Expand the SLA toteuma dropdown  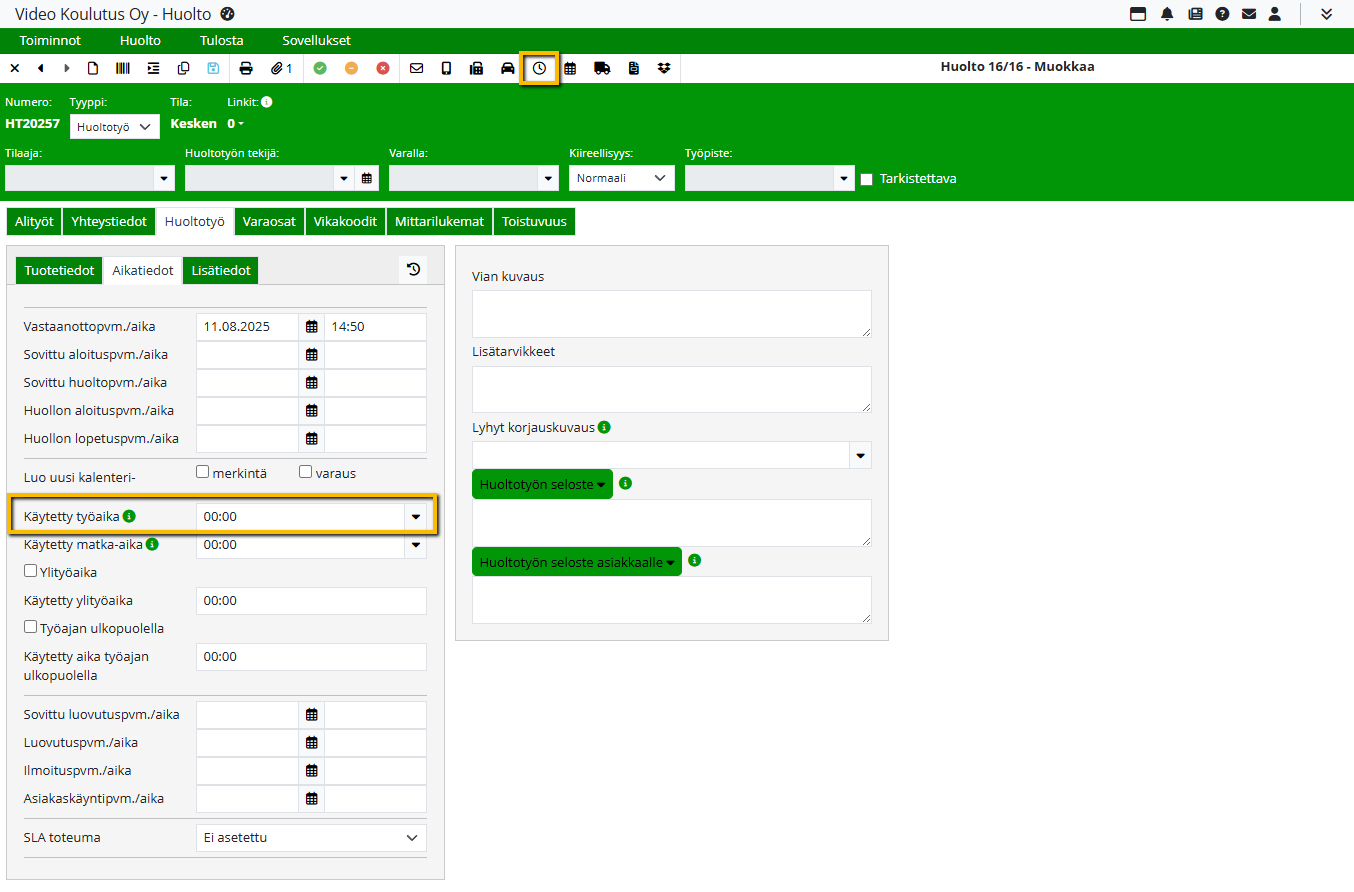point(311,838)
